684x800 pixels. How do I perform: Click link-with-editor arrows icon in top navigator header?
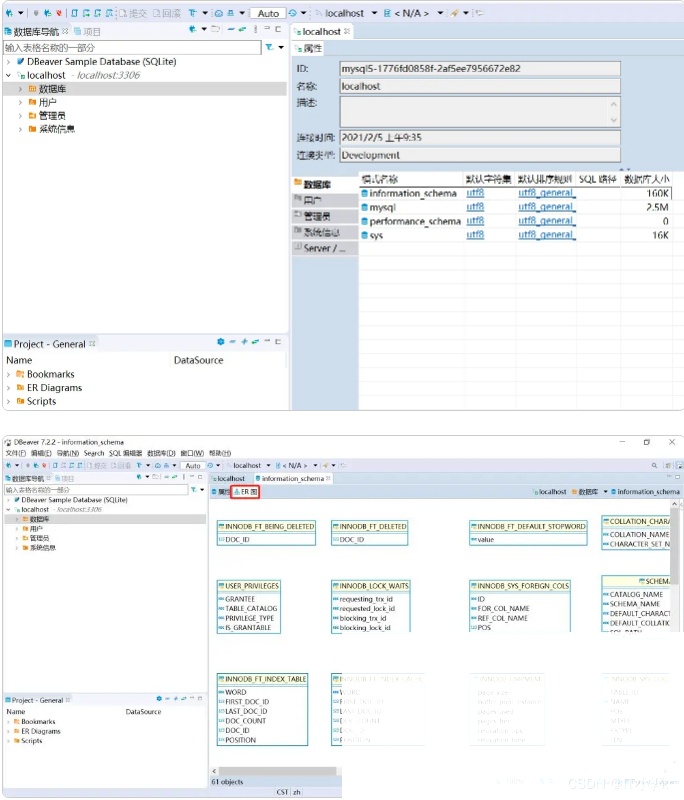242,30
